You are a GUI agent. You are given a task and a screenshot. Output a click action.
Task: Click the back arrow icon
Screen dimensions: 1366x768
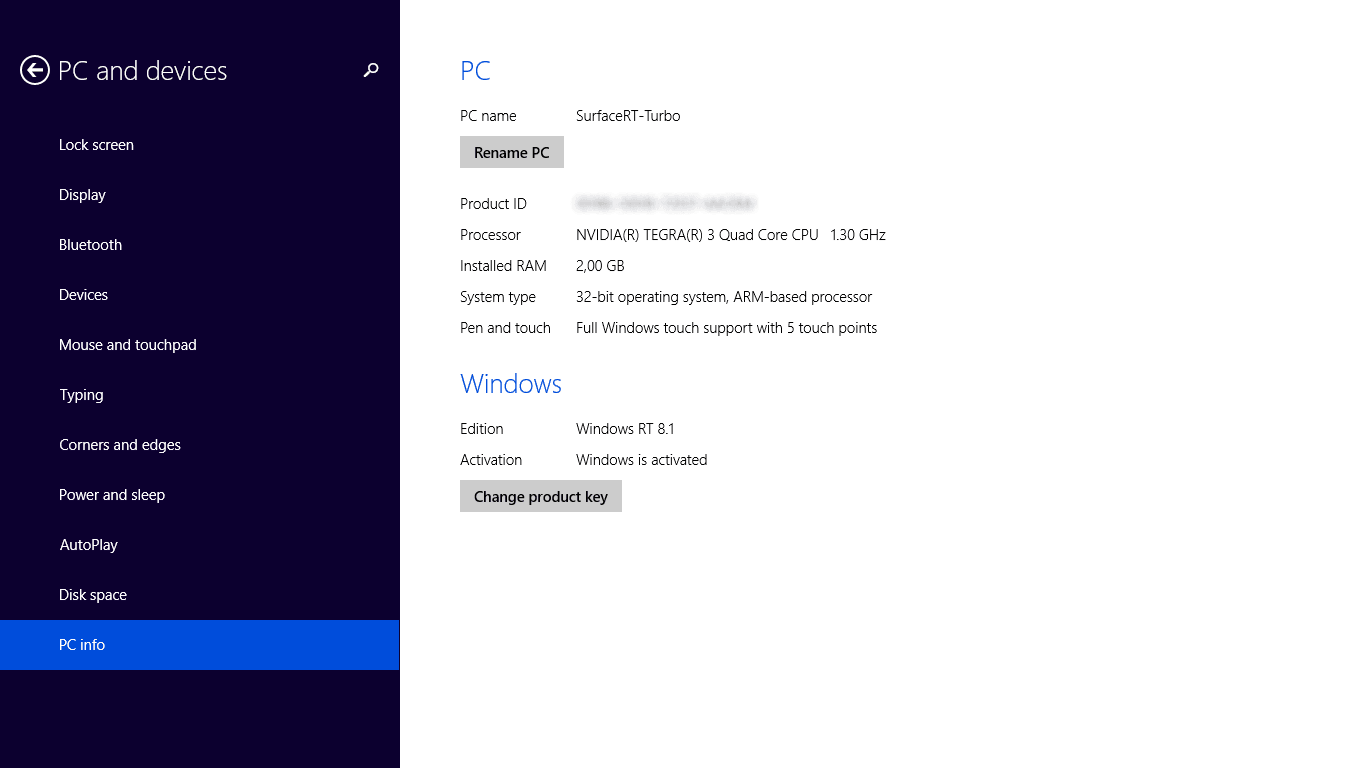(33, 70)
